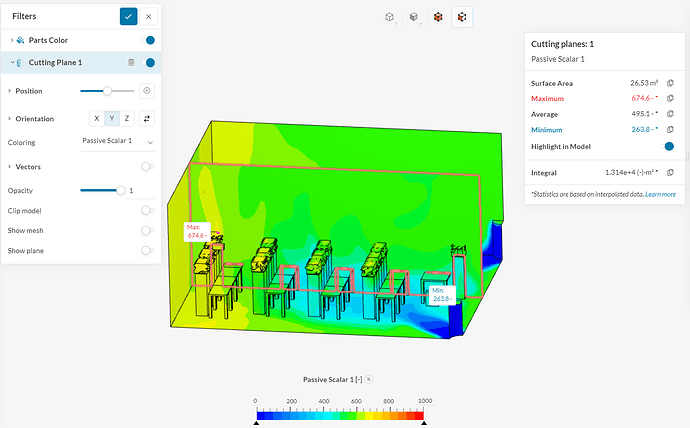
Task: Toggle Parts Color filter visibility
Action: tap(148, 40)
